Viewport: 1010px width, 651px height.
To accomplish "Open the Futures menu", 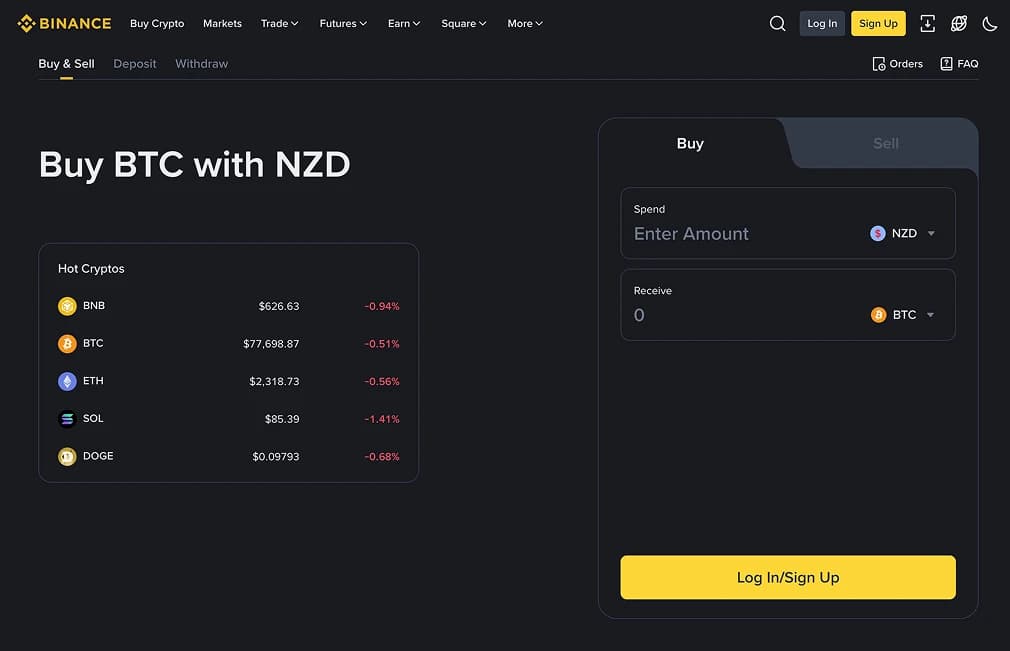I will 342,23.
